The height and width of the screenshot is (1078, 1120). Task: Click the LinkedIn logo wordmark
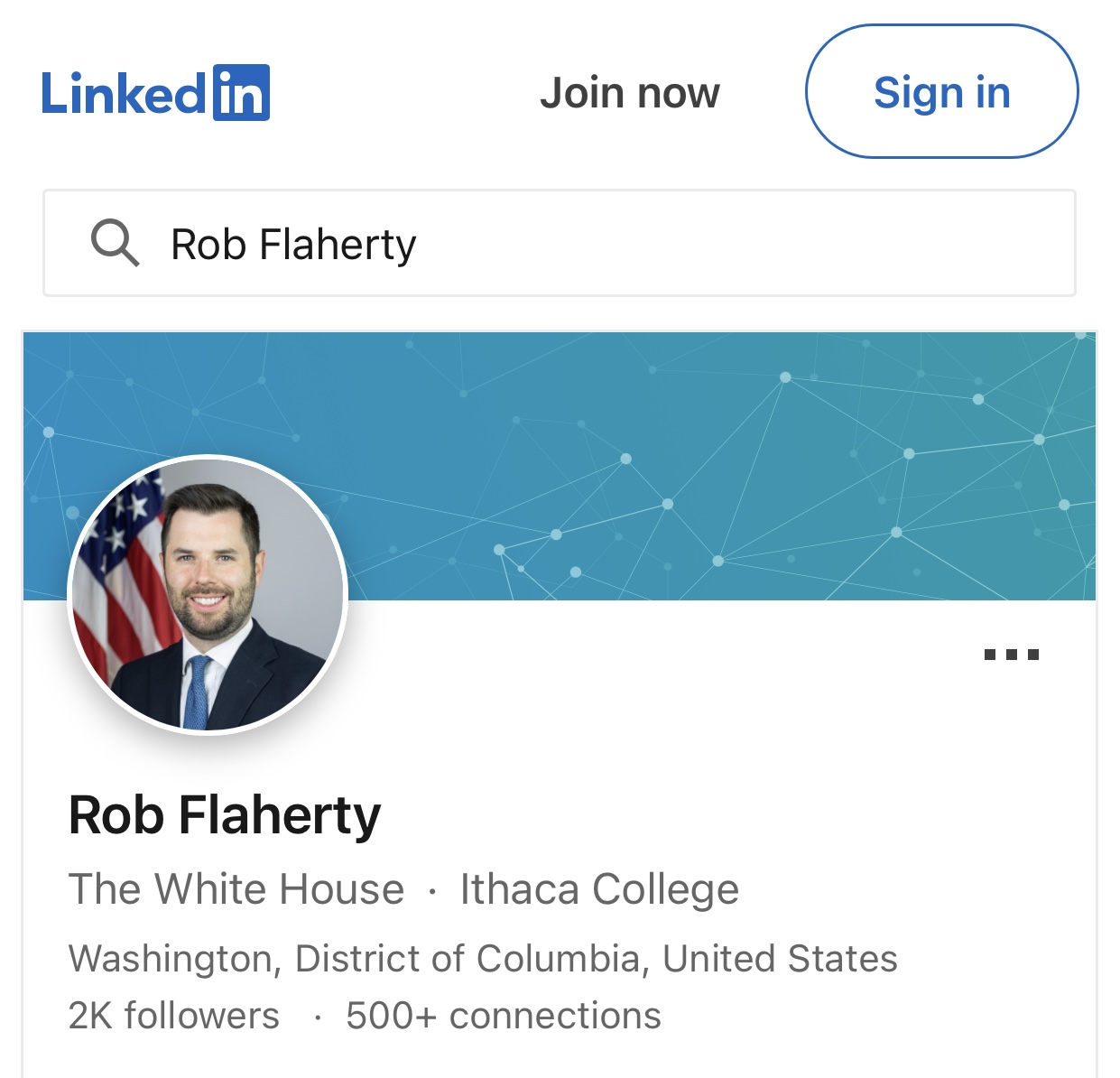[x=155, y=93]
